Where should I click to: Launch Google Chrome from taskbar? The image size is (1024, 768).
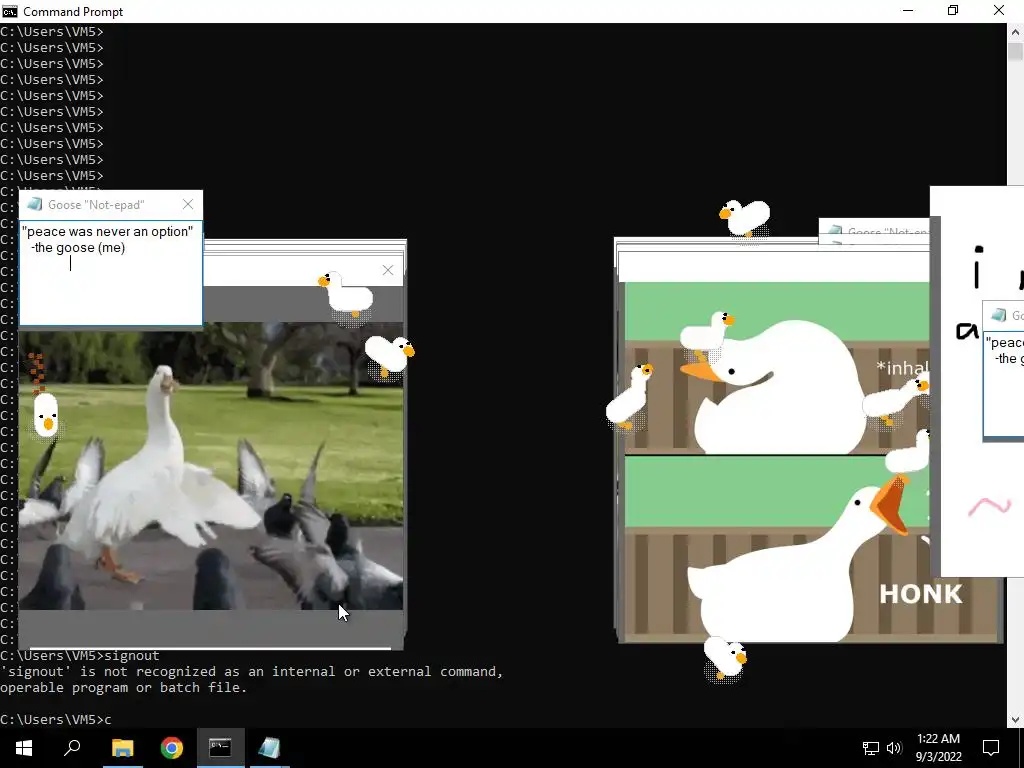(172, 748)
